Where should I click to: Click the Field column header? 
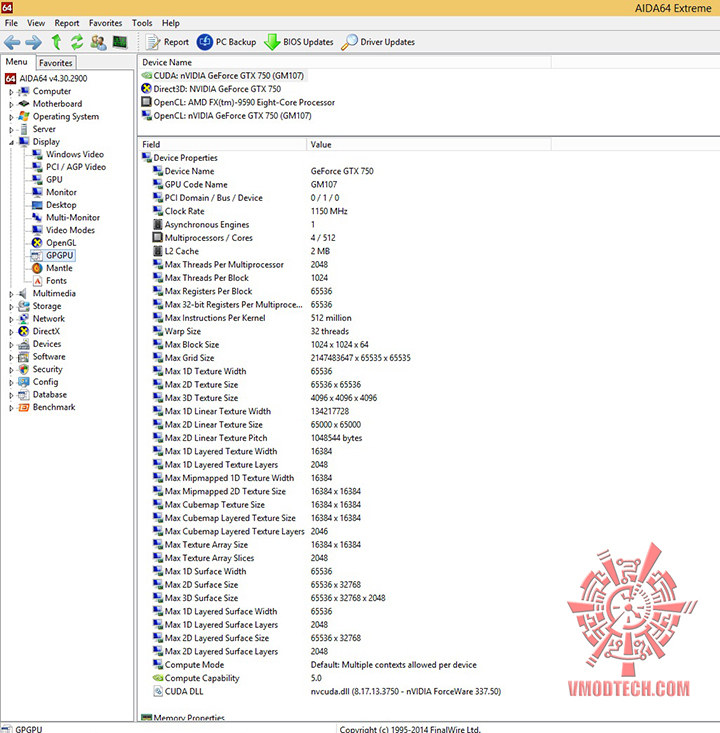222,144
